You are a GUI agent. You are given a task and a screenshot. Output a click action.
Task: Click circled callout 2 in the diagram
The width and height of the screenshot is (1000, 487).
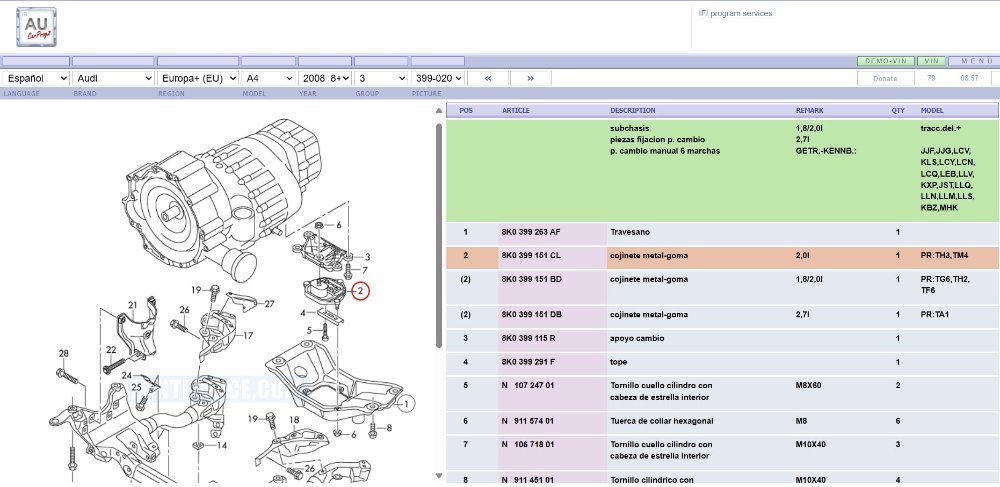pyautogui.click(x=360, y=291)
